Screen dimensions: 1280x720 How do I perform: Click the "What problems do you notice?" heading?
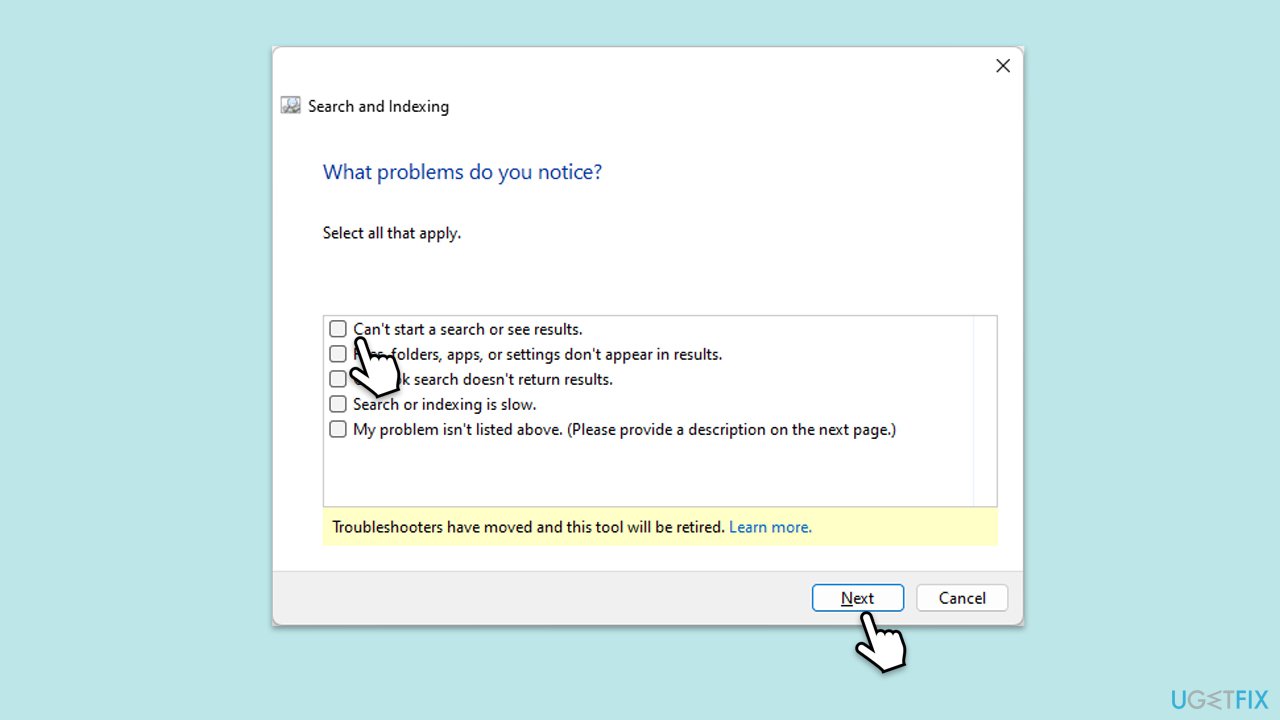pos(462,172)
